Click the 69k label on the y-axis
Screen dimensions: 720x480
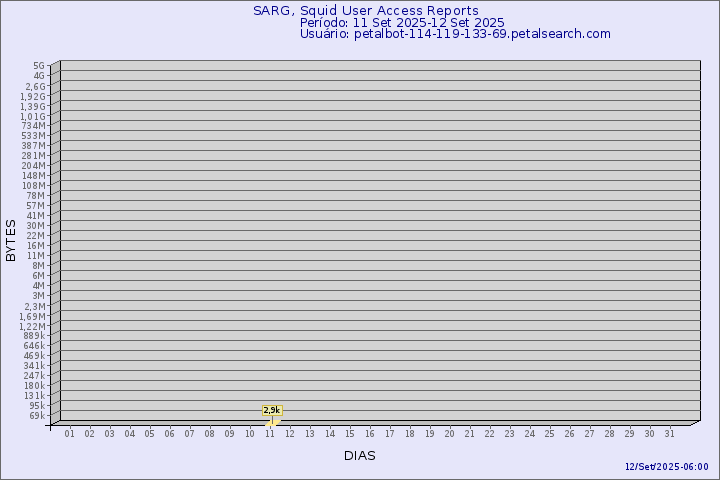point(36,416)
